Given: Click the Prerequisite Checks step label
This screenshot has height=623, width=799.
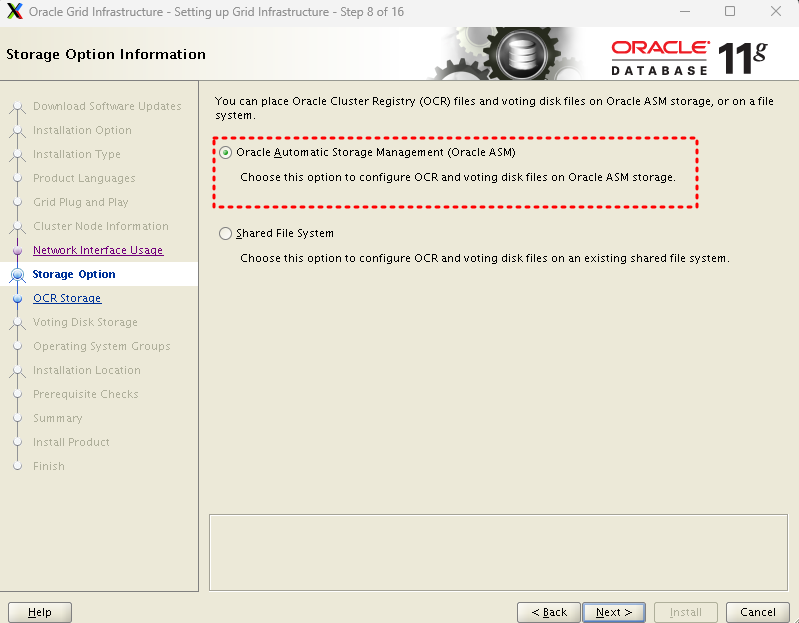Looking at the screenshot, I should (86, 394).
